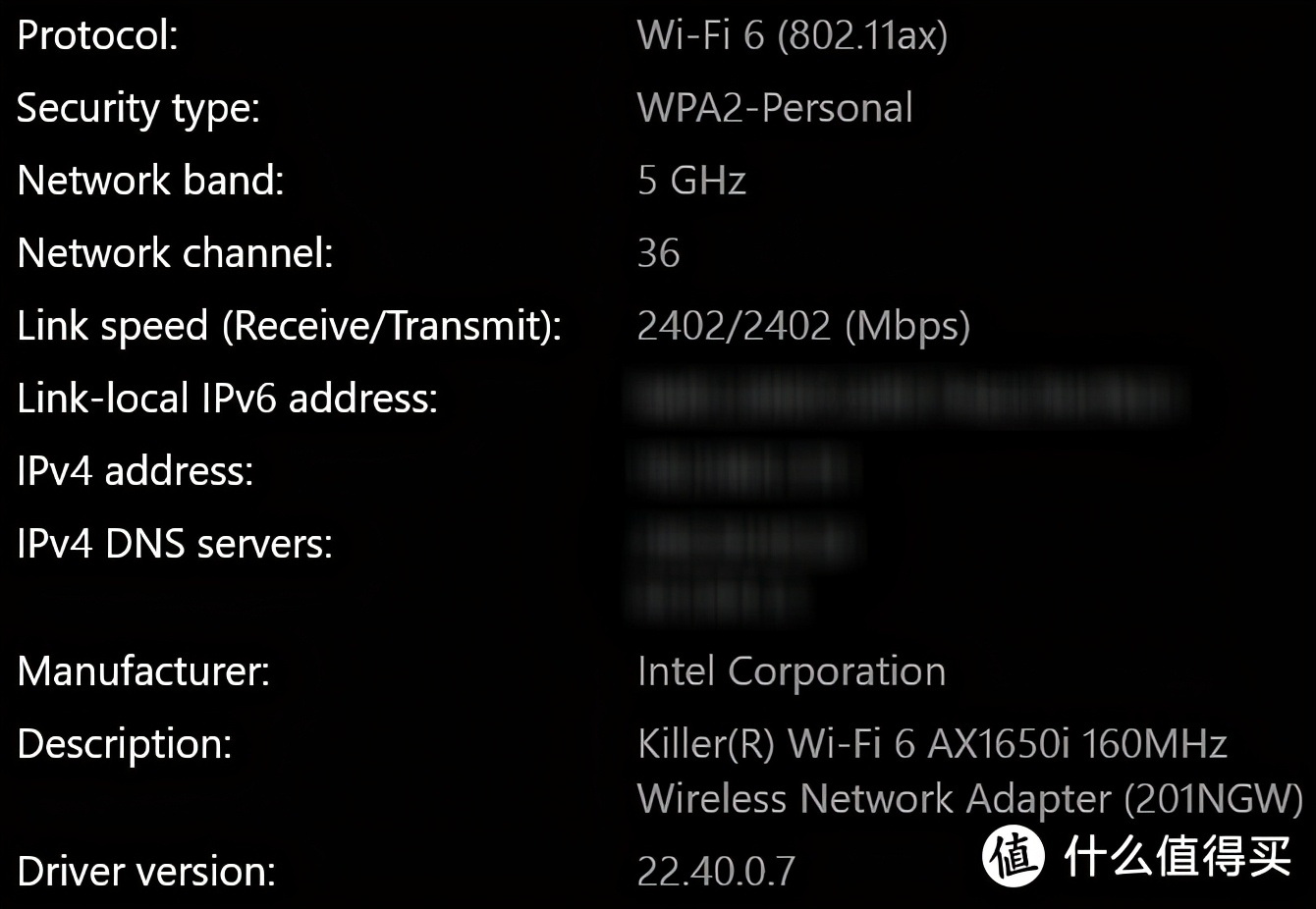Select the network channel value 36
The image size is (1316, 909).
pos(658,253)
